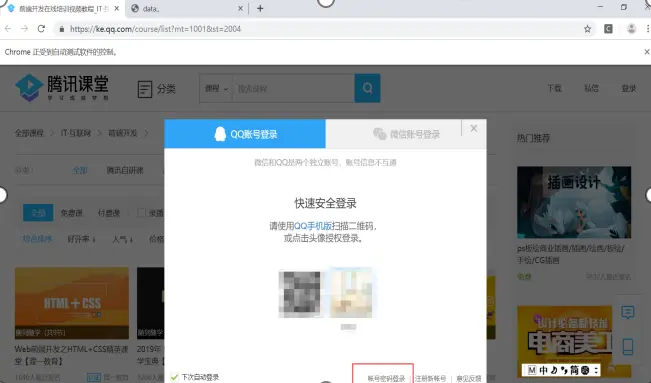
Task: Click 下载 in the site header
Action: coord(554,88)
